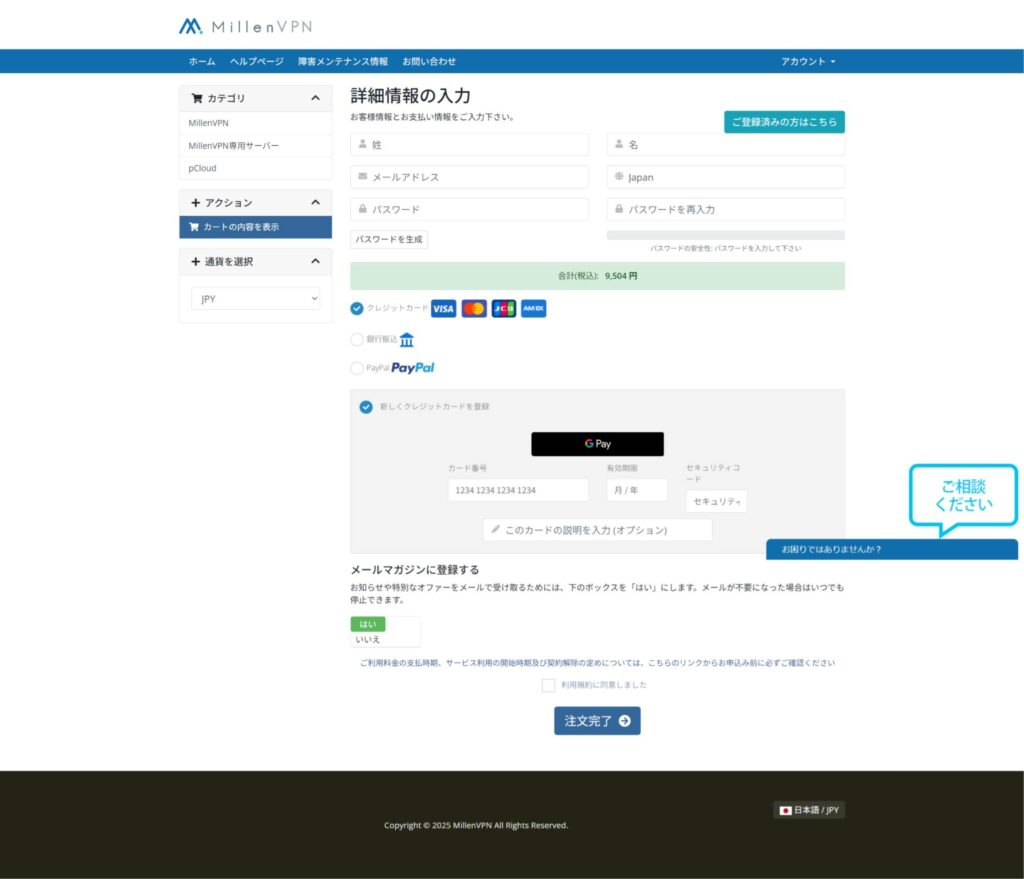
Task: Click お困りではありませんか？ help bar
Action: tap(892, 549)
